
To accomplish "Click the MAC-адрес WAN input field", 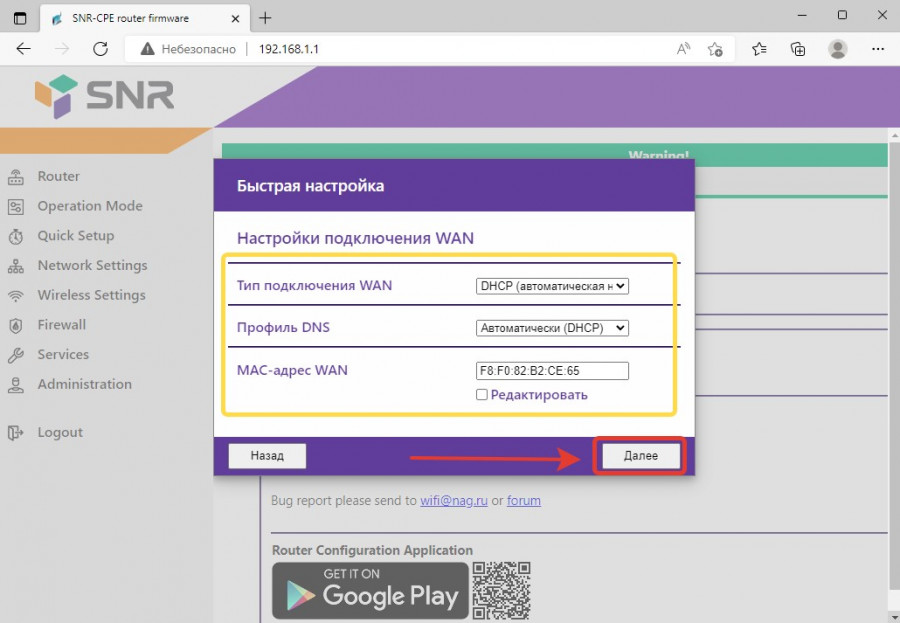I will click(x=552, y=371).
